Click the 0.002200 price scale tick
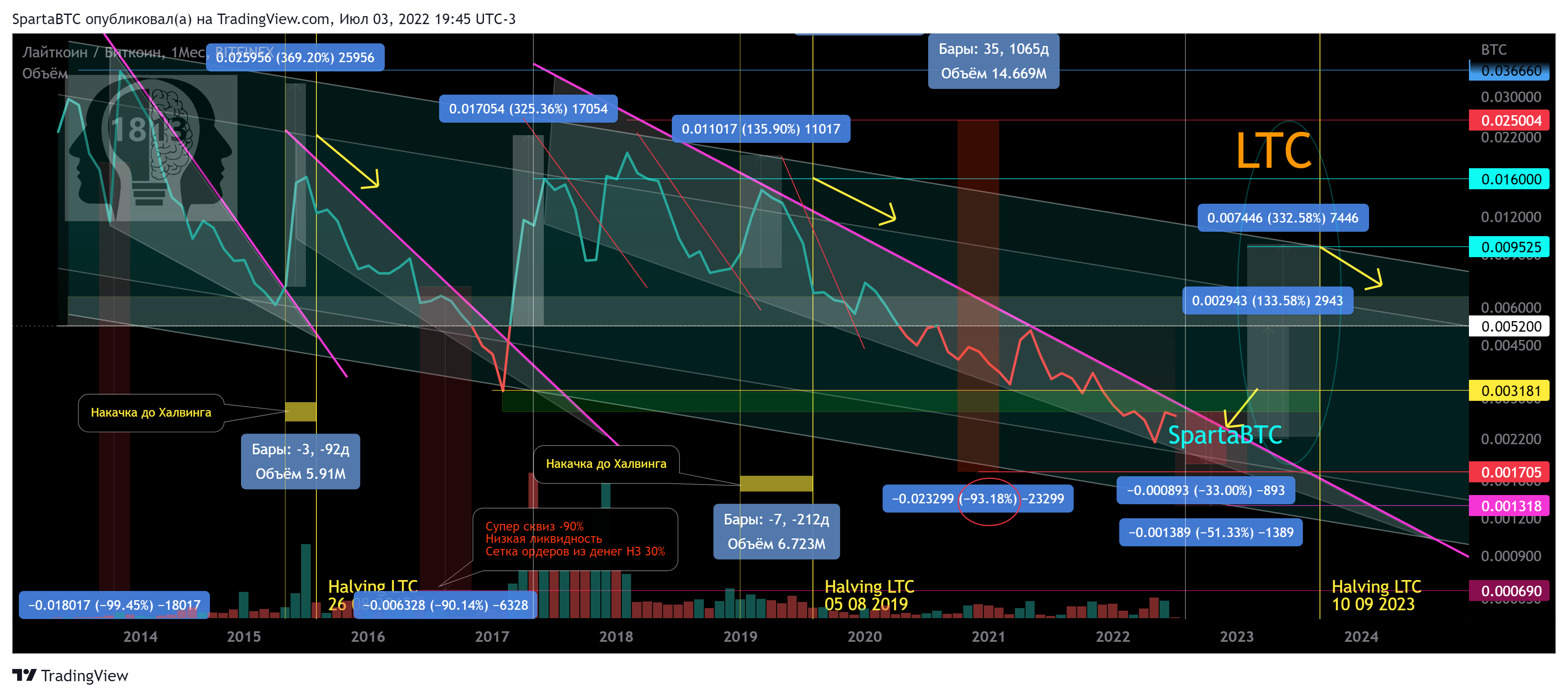 click(1511, 439)
